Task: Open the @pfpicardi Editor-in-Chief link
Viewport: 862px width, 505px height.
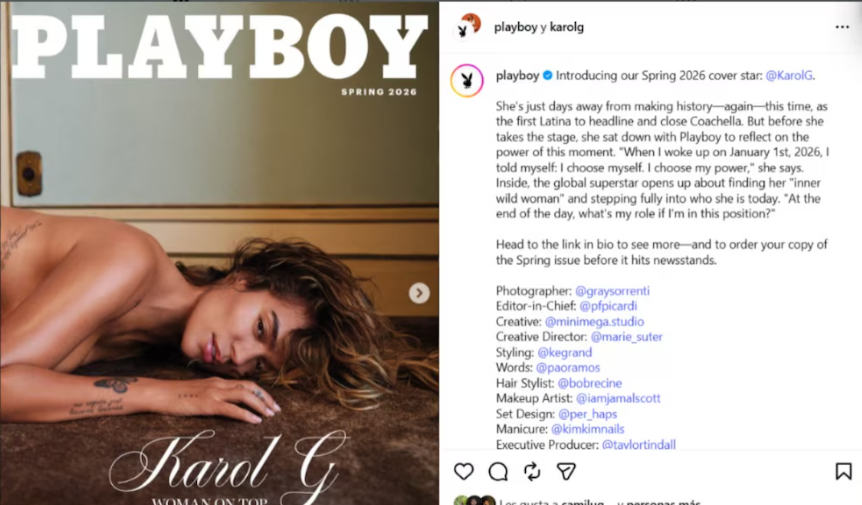Action: (608, 306)
